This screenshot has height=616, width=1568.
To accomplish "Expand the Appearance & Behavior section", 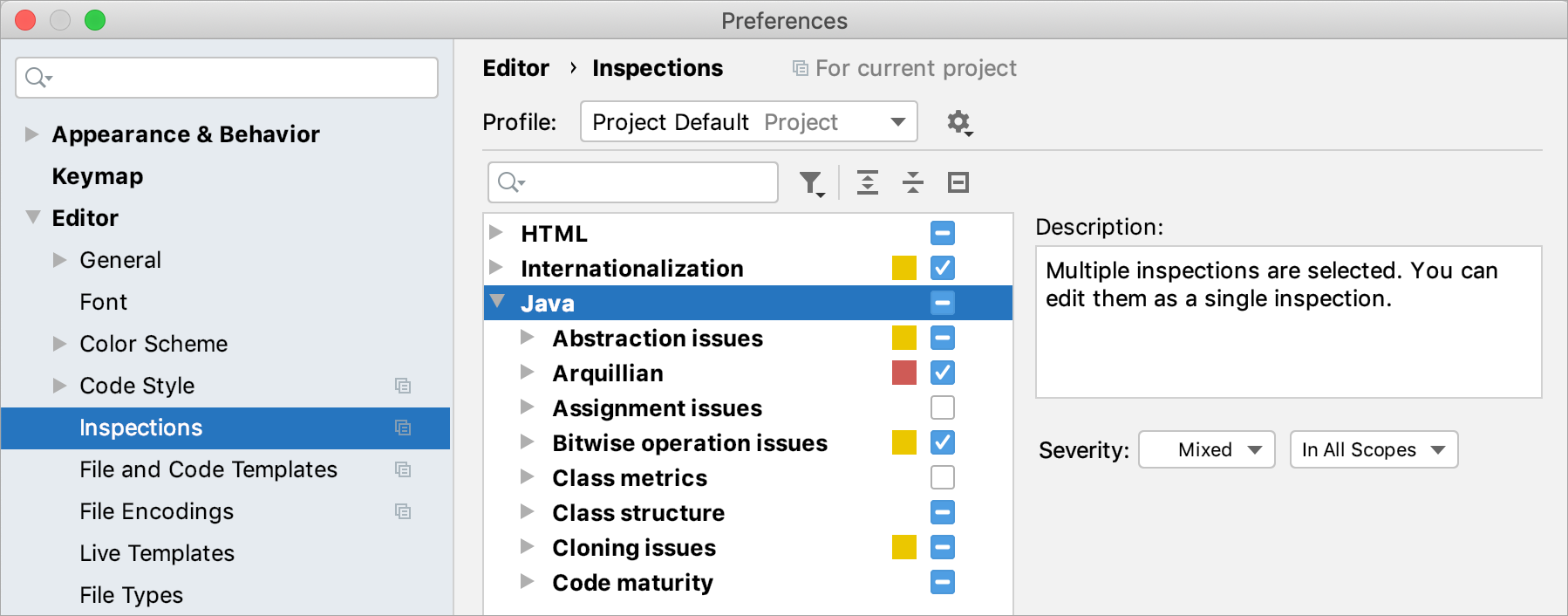I will coord(32,134).
